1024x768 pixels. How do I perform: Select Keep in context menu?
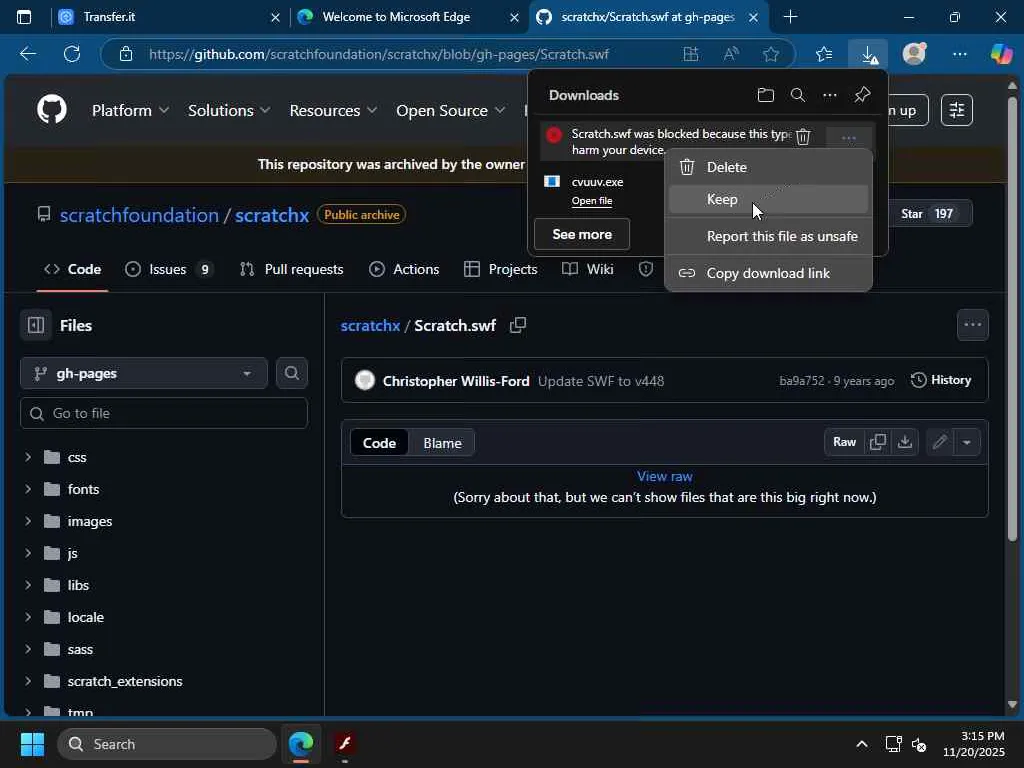point(768,199)
